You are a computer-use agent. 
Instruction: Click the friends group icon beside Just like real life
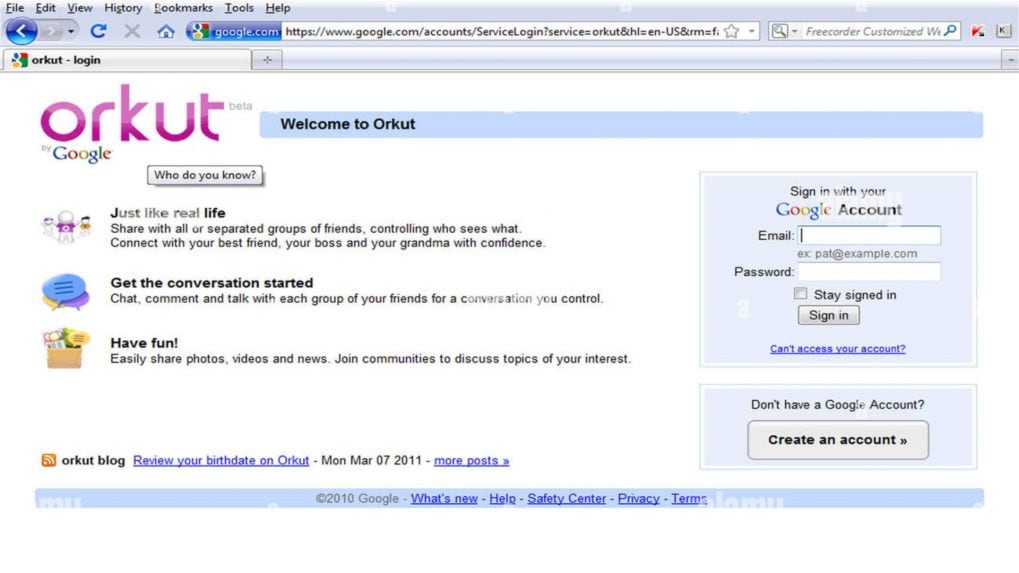pyautogui.click(x=66, y=227)
